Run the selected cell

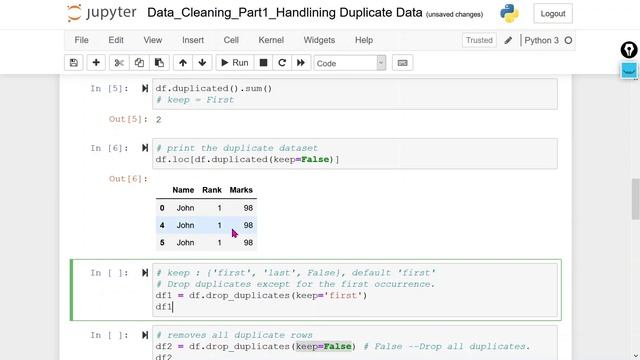[235, 63]
